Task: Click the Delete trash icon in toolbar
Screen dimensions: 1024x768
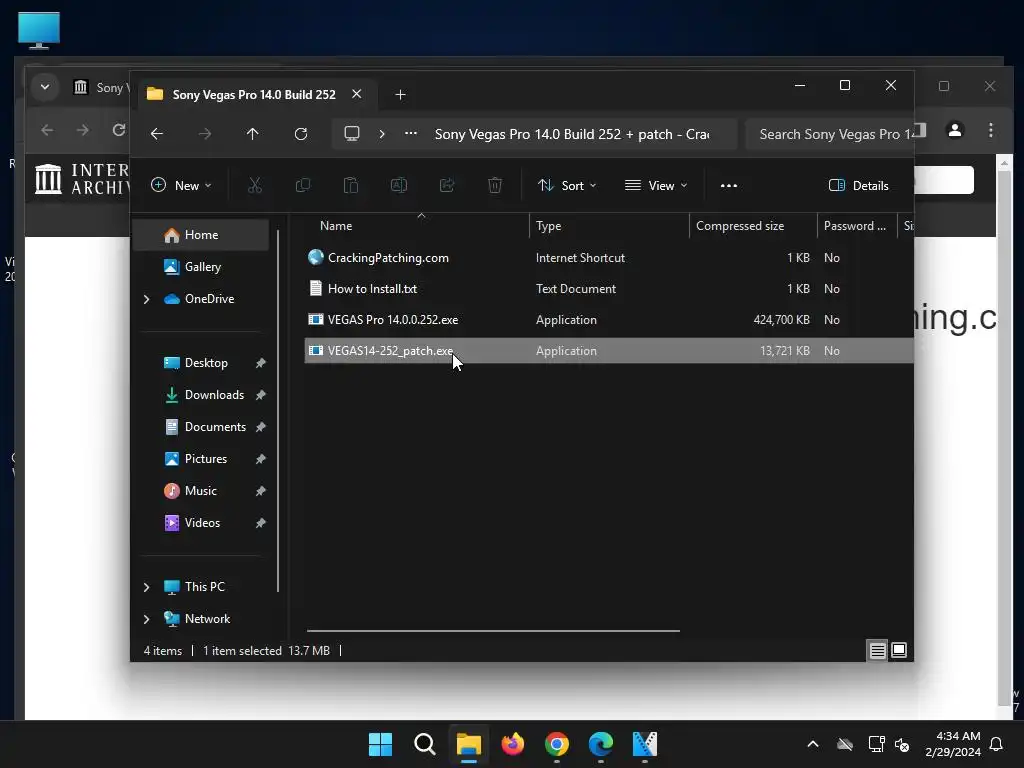Action: [x=495, y=185]
